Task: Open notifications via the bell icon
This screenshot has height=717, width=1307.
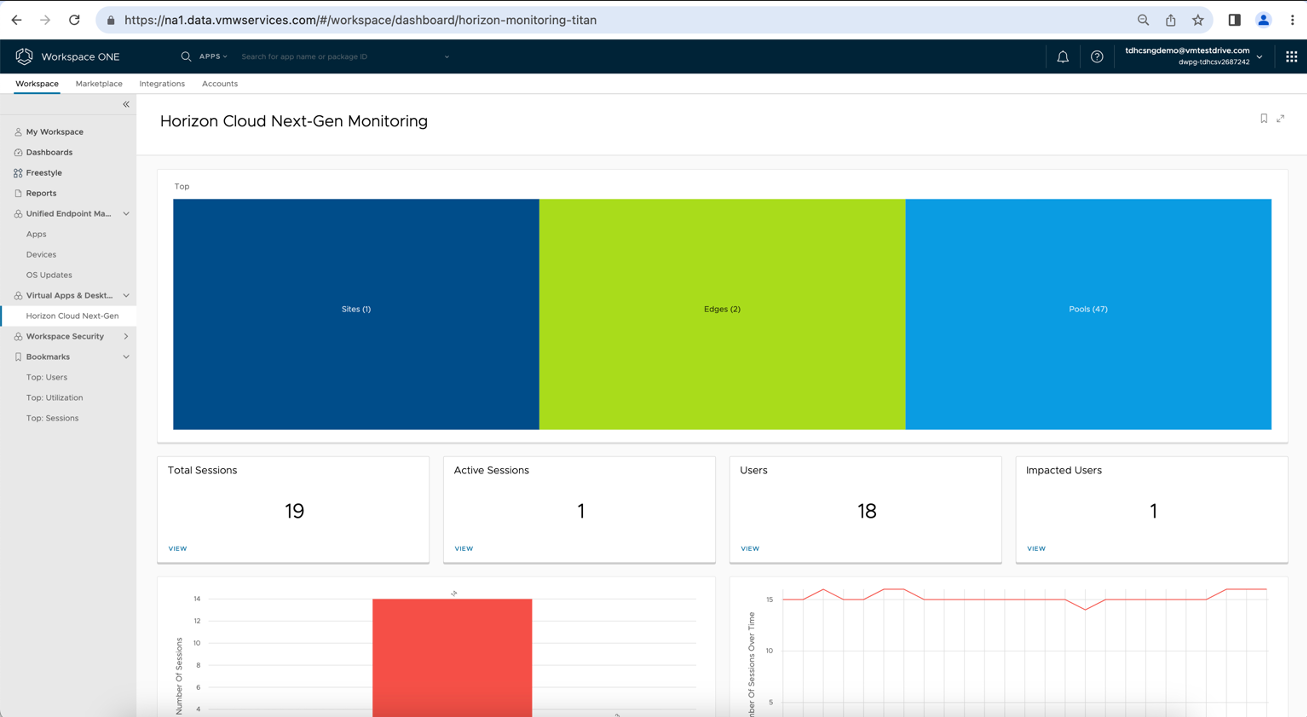Action: (1063, 56)
